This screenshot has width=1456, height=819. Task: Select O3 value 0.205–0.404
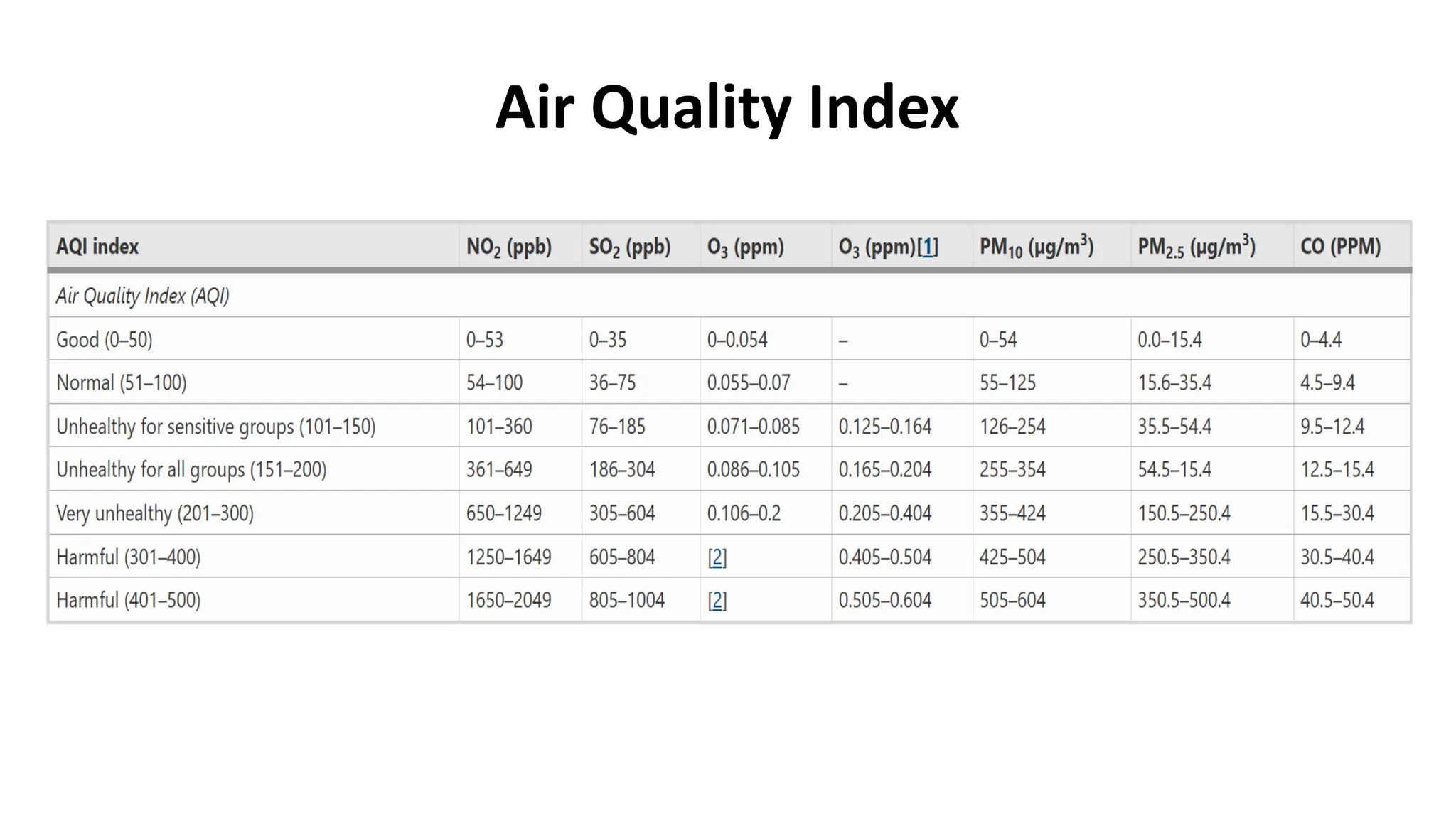point(885,513)
